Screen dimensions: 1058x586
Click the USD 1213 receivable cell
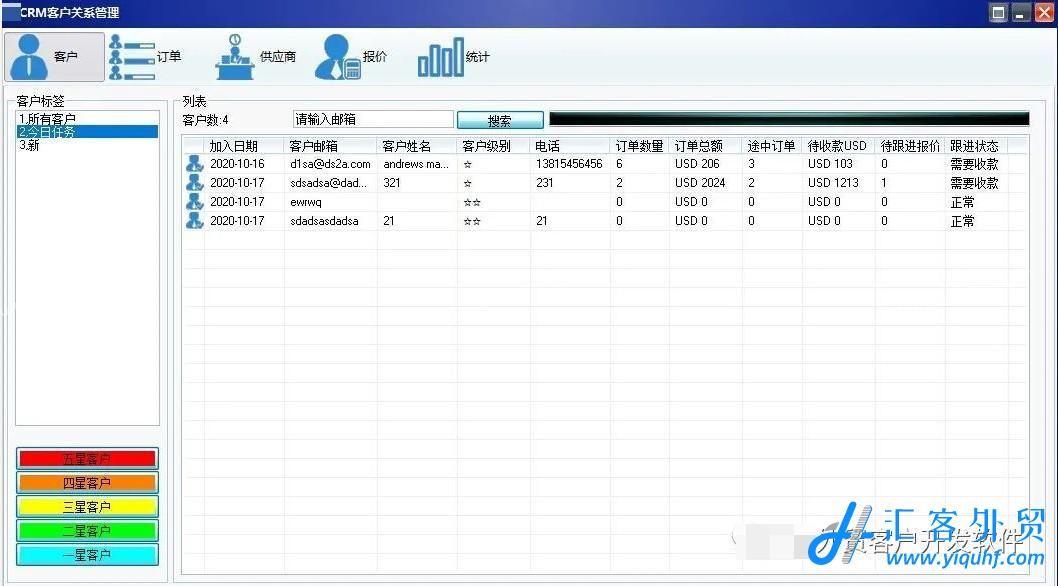point(833,183)
